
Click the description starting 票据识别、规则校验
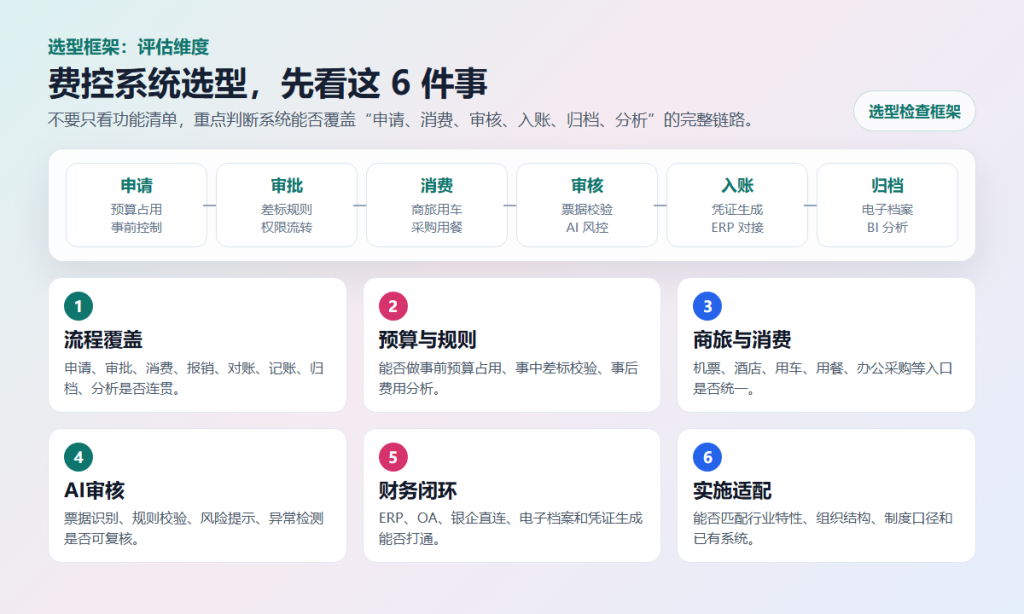pyautogui.click(x=194, y=528)
